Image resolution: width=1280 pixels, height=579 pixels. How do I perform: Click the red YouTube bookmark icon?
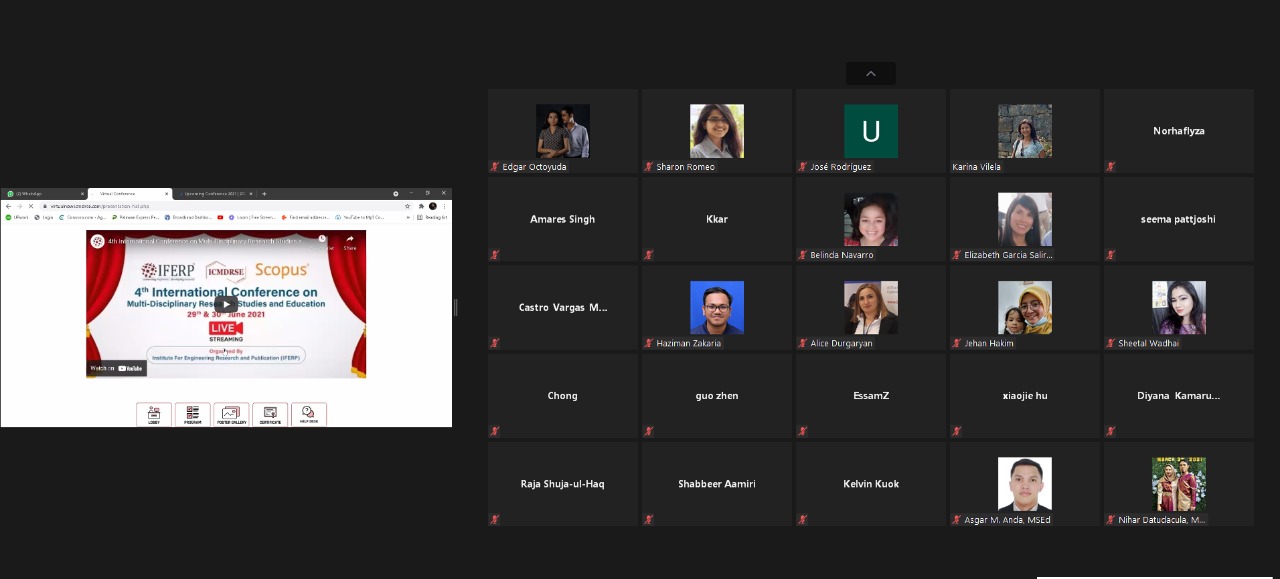220,217
